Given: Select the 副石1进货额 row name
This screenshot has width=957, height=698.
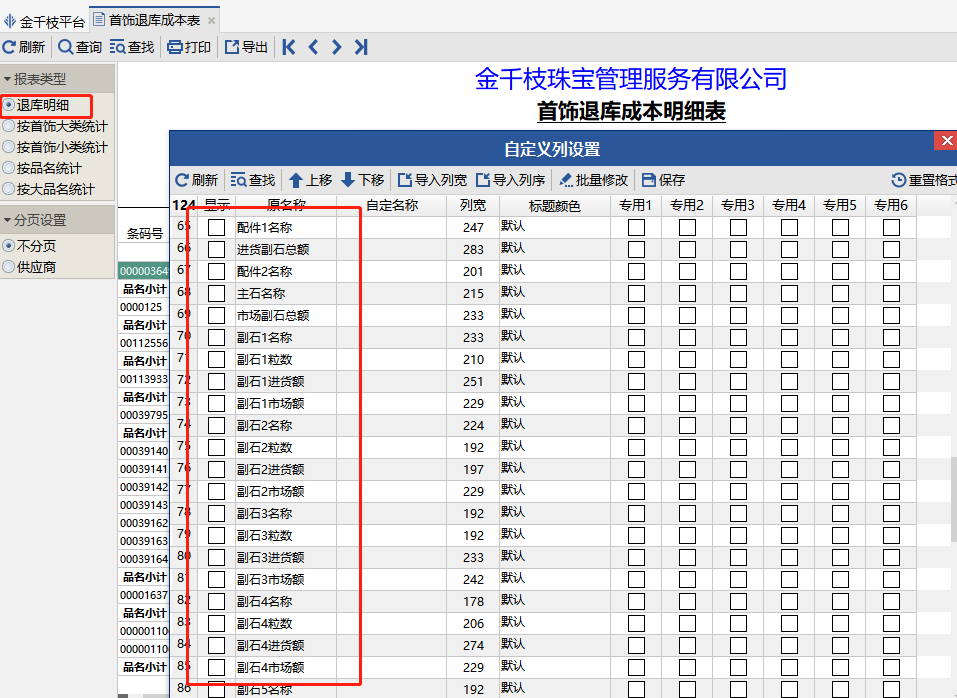Looking at the screenshot, I should pos(270,381).
